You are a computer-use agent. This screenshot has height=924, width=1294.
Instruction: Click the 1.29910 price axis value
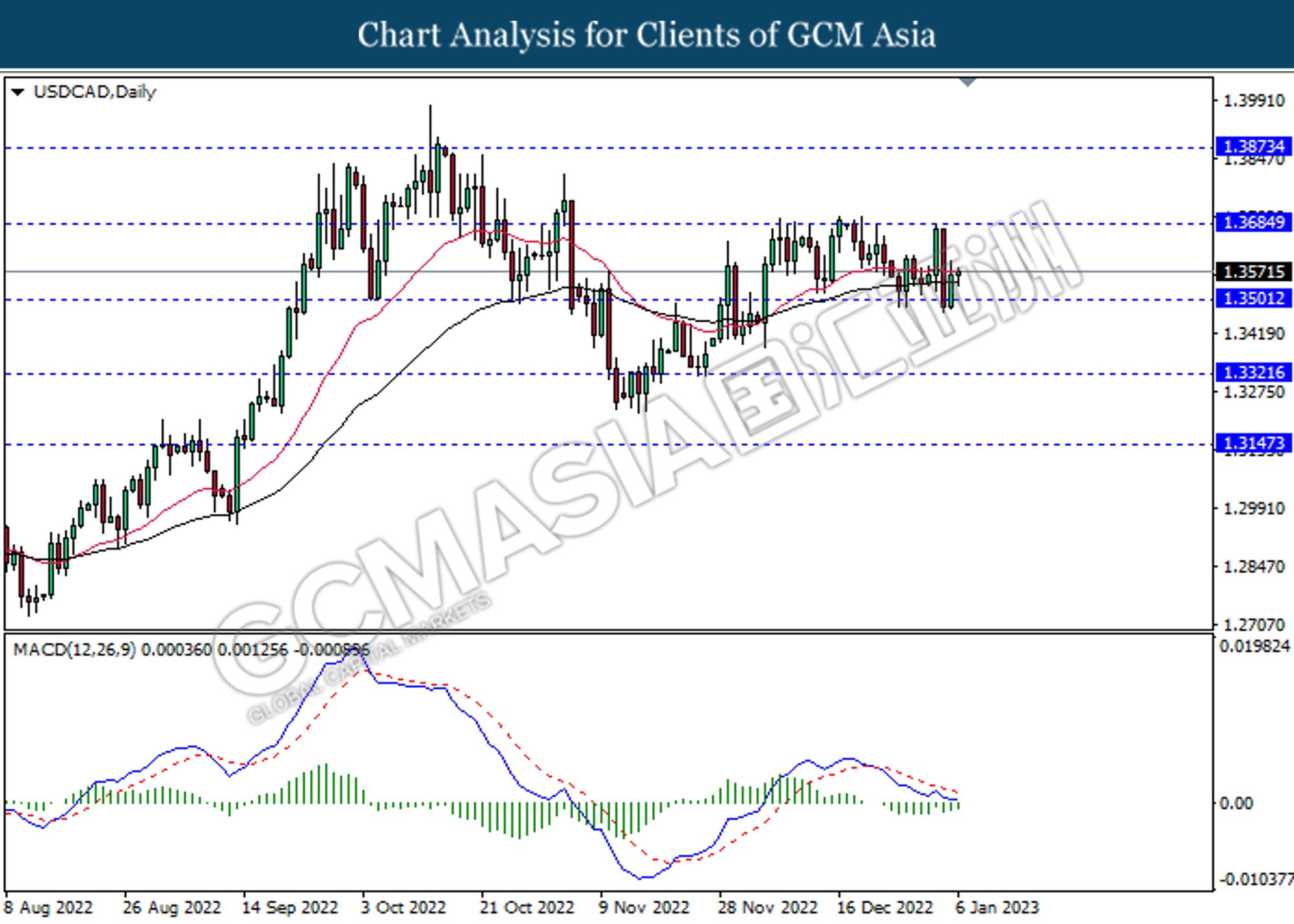coord(1254,509)
